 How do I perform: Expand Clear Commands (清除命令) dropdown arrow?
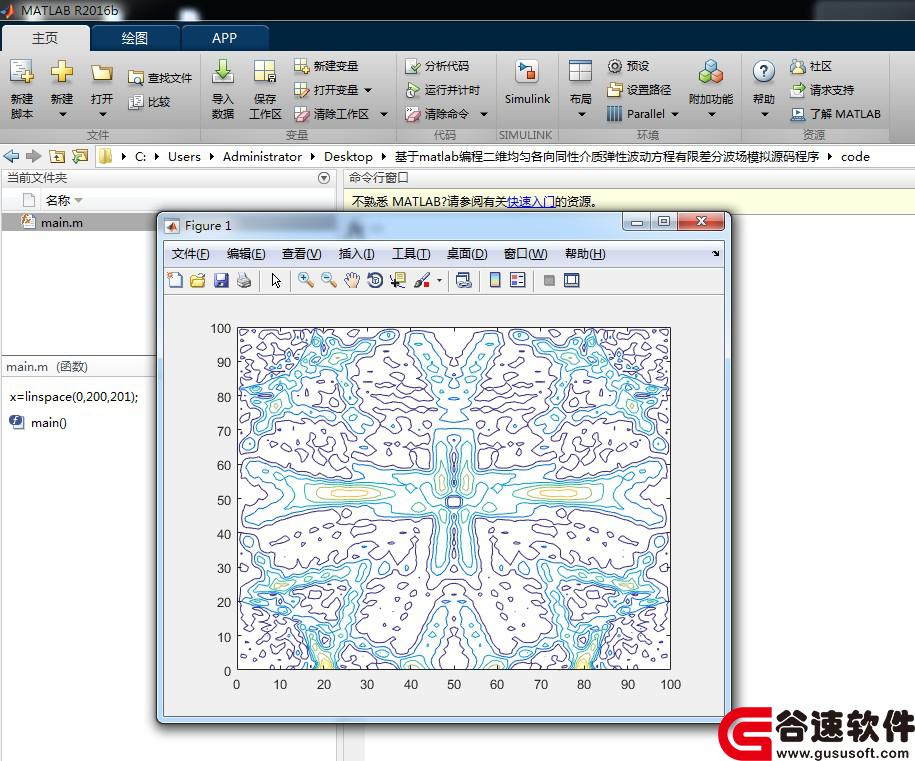[484, 114]
